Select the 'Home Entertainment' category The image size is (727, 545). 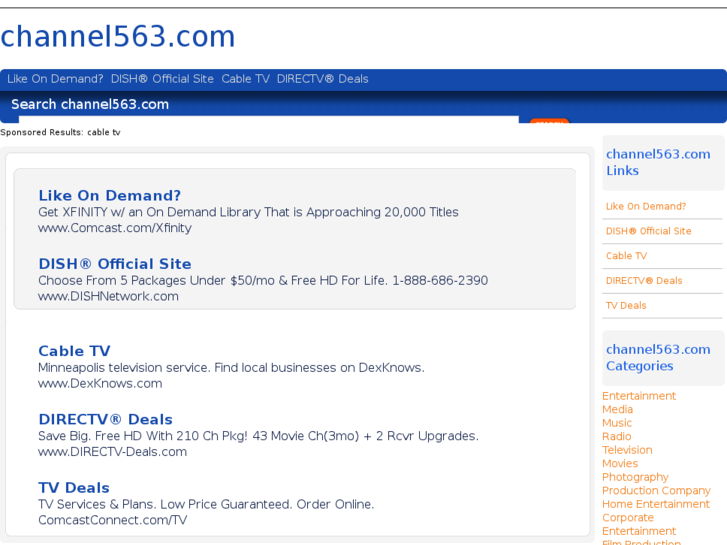click(656, 504)
